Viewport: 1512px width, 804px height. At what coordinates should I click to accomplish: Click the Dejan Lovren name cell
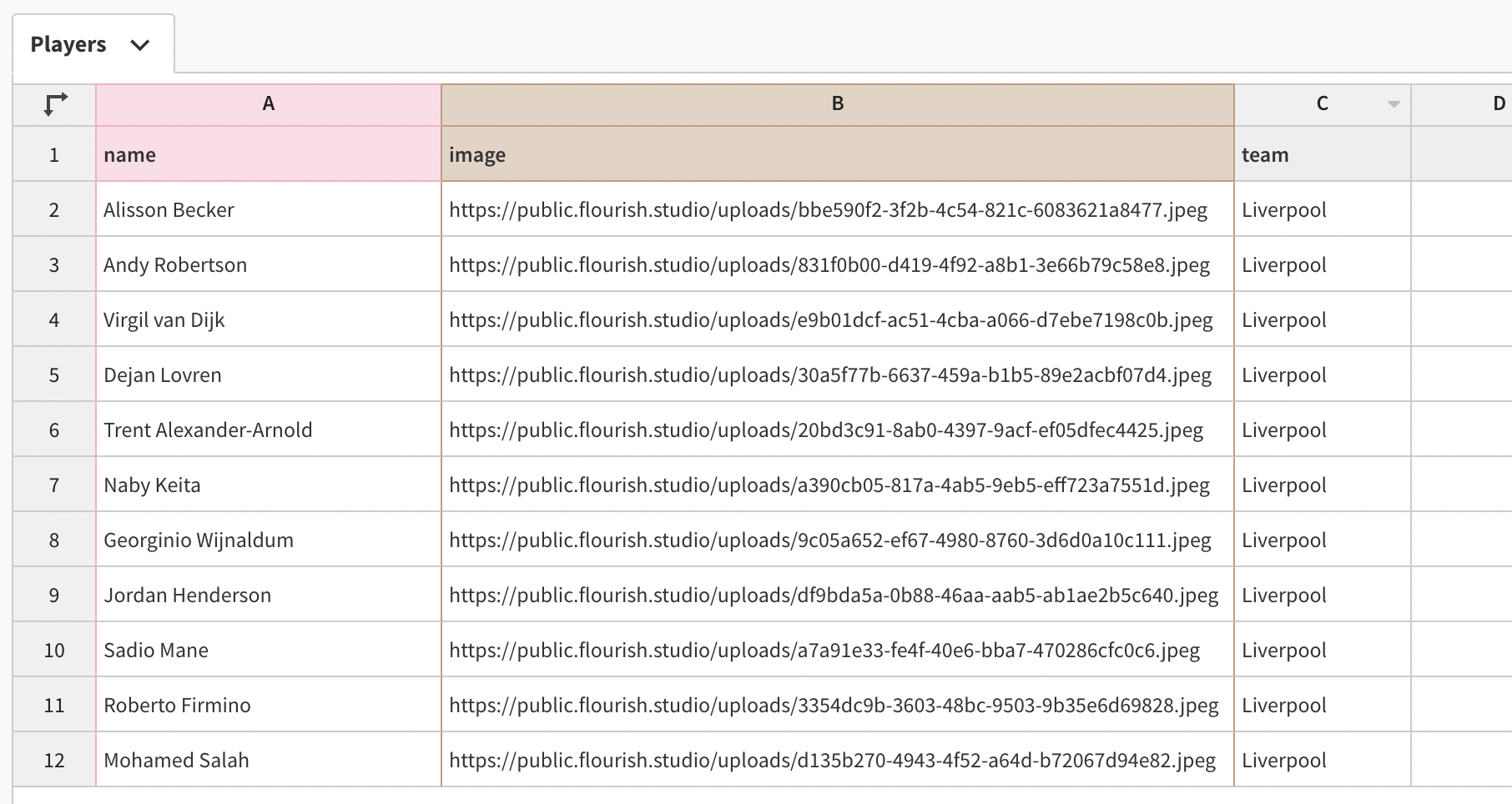tap(269, 374)
